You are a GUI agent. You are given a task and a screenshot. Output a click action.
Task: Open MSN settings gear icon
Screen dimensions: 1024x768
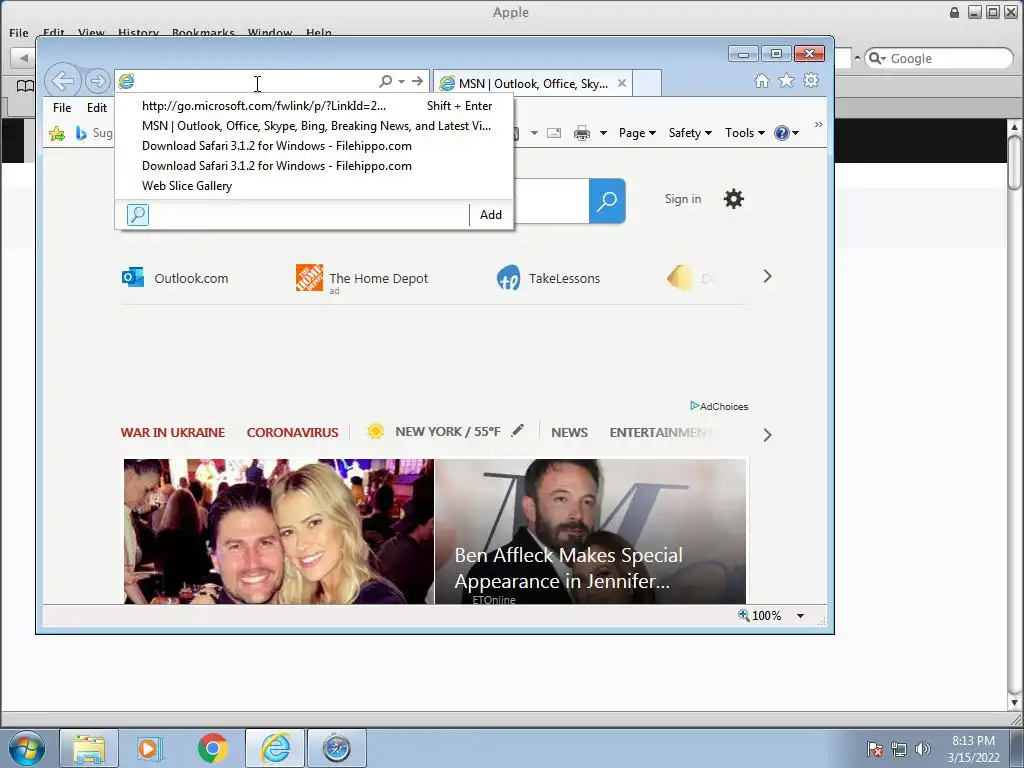[x=733, y=199]
